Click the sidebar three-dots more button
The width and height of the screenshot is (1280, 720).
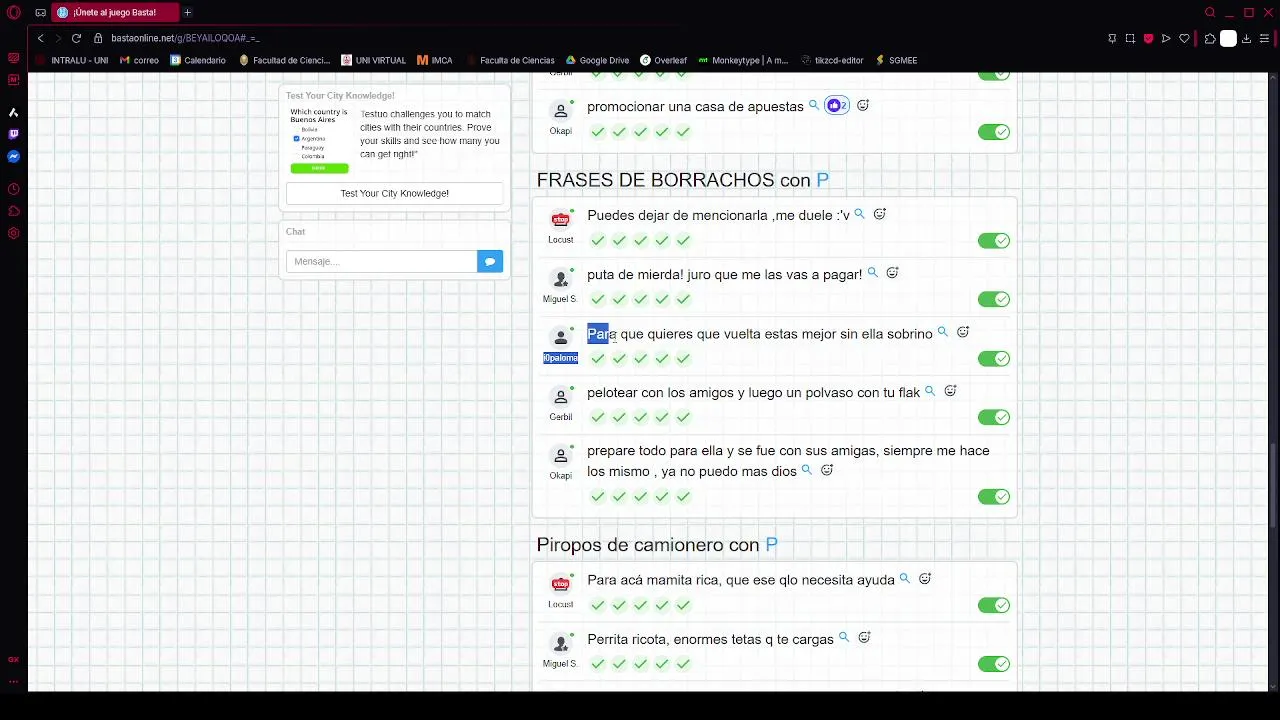tap(13, 680)
